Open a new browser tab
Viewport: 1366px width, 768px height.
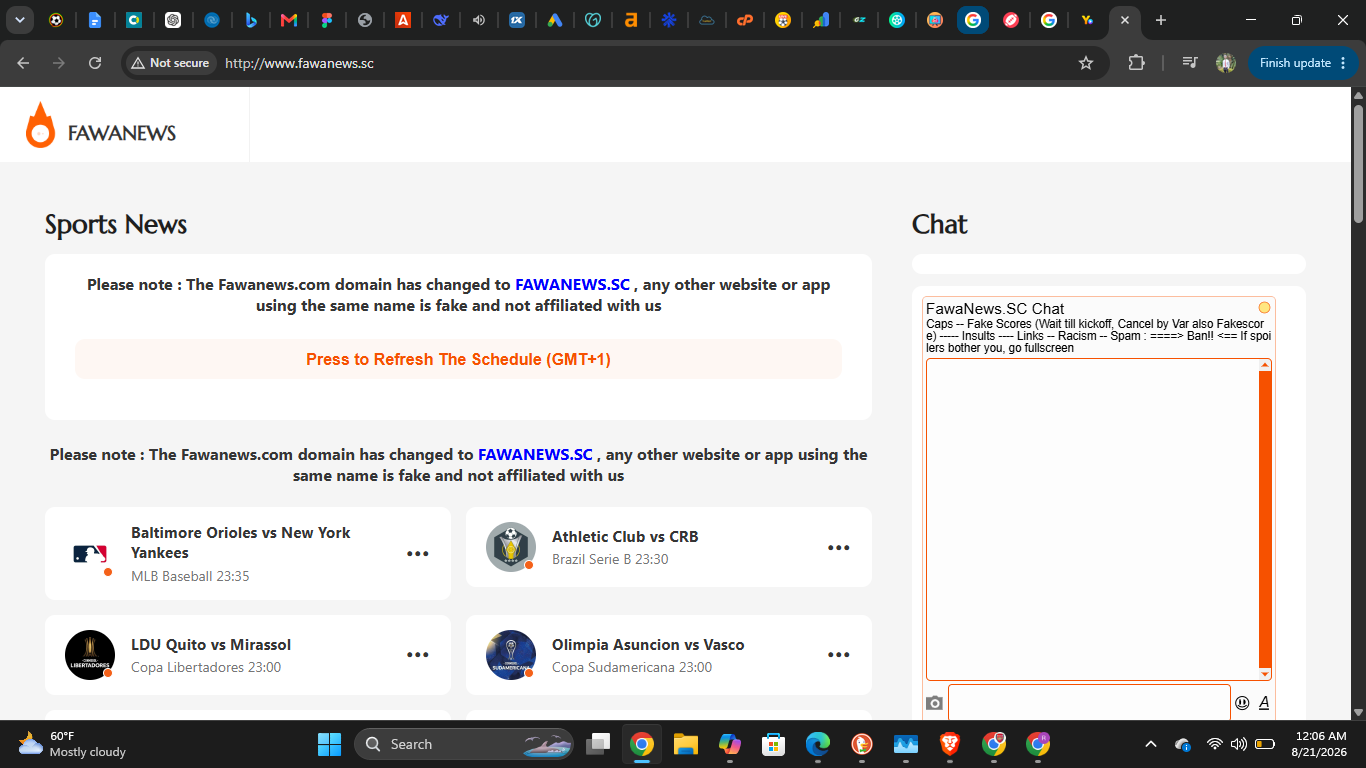click(x=1160, y=20)
